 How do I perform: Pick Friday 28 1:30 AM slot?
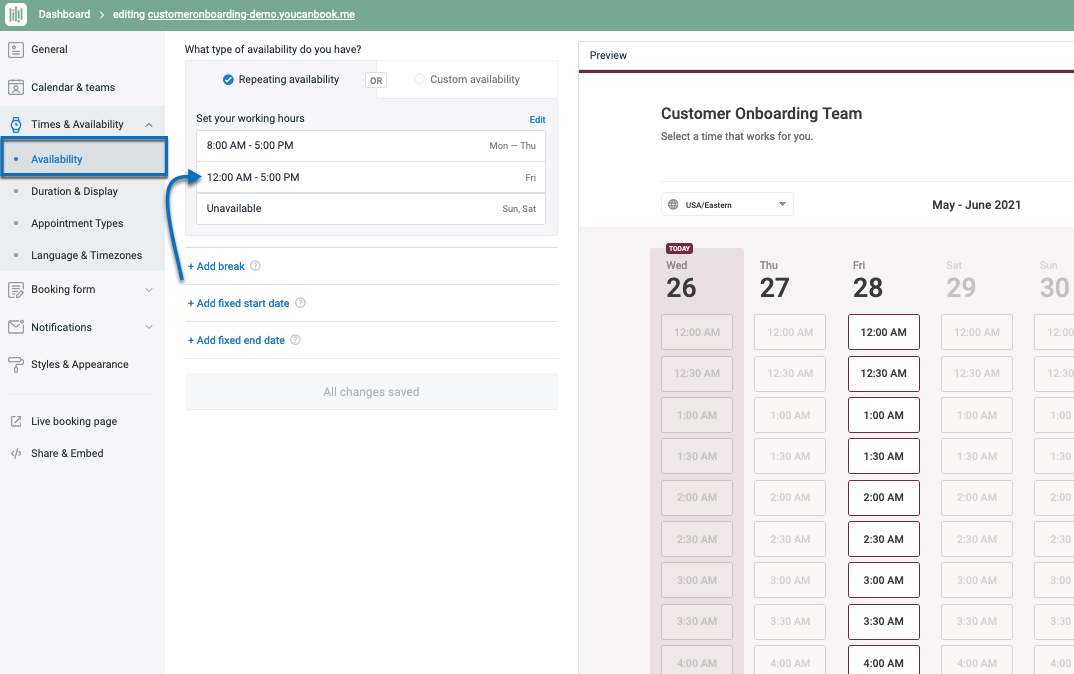884,456
